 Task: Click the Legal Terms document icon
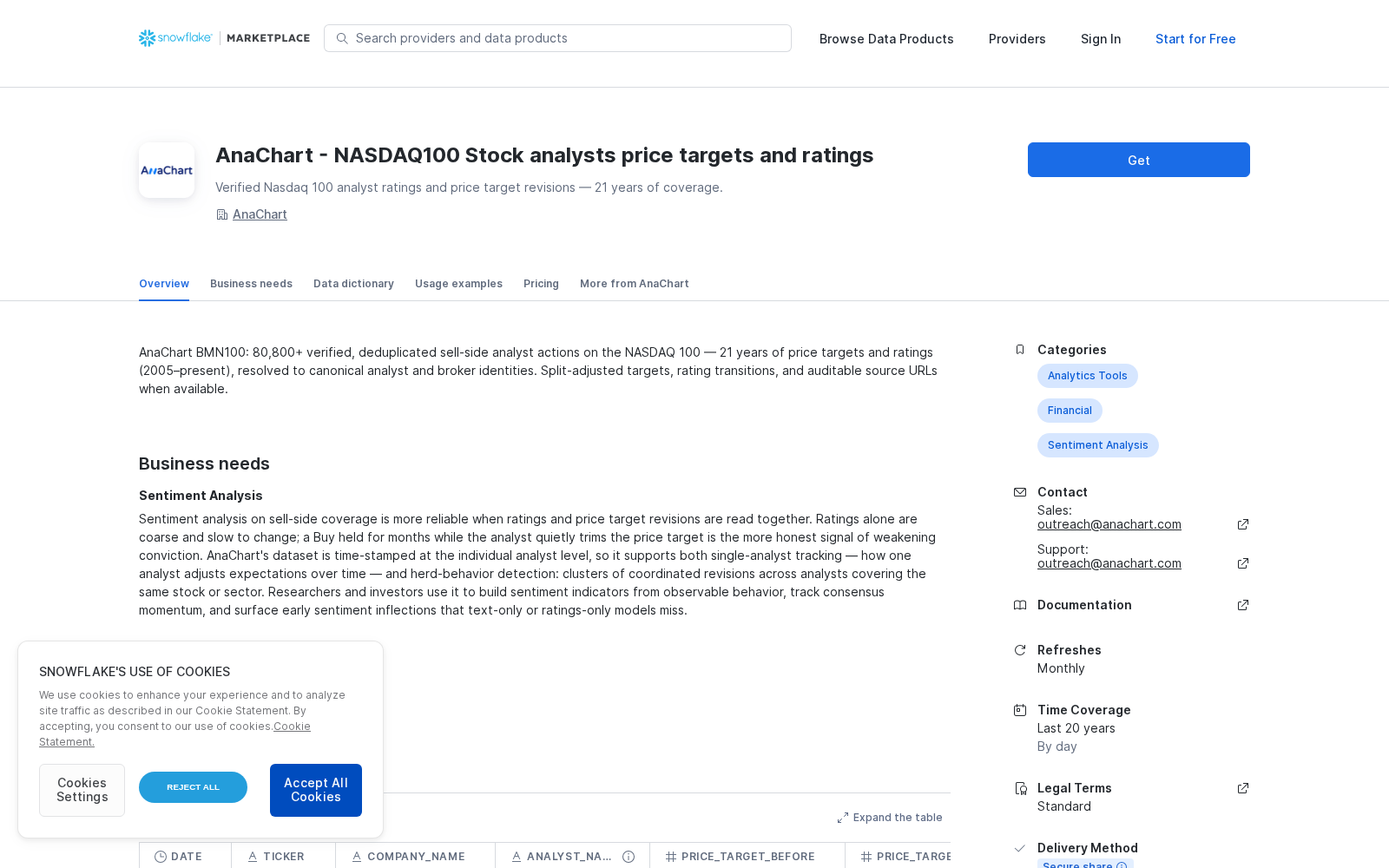click(1020, 788)
